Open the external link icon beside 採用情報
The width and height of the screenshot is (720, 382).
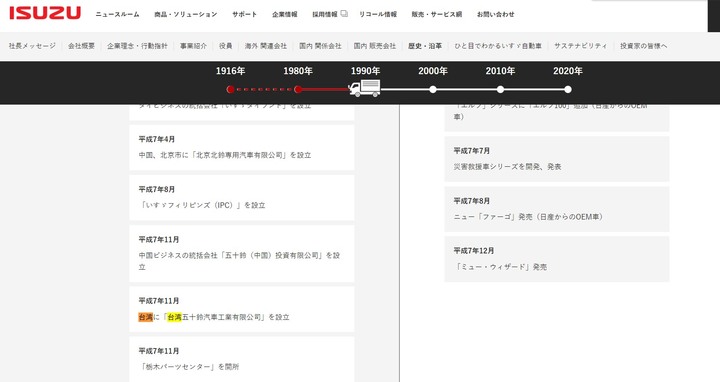click(x=344, y=14)
